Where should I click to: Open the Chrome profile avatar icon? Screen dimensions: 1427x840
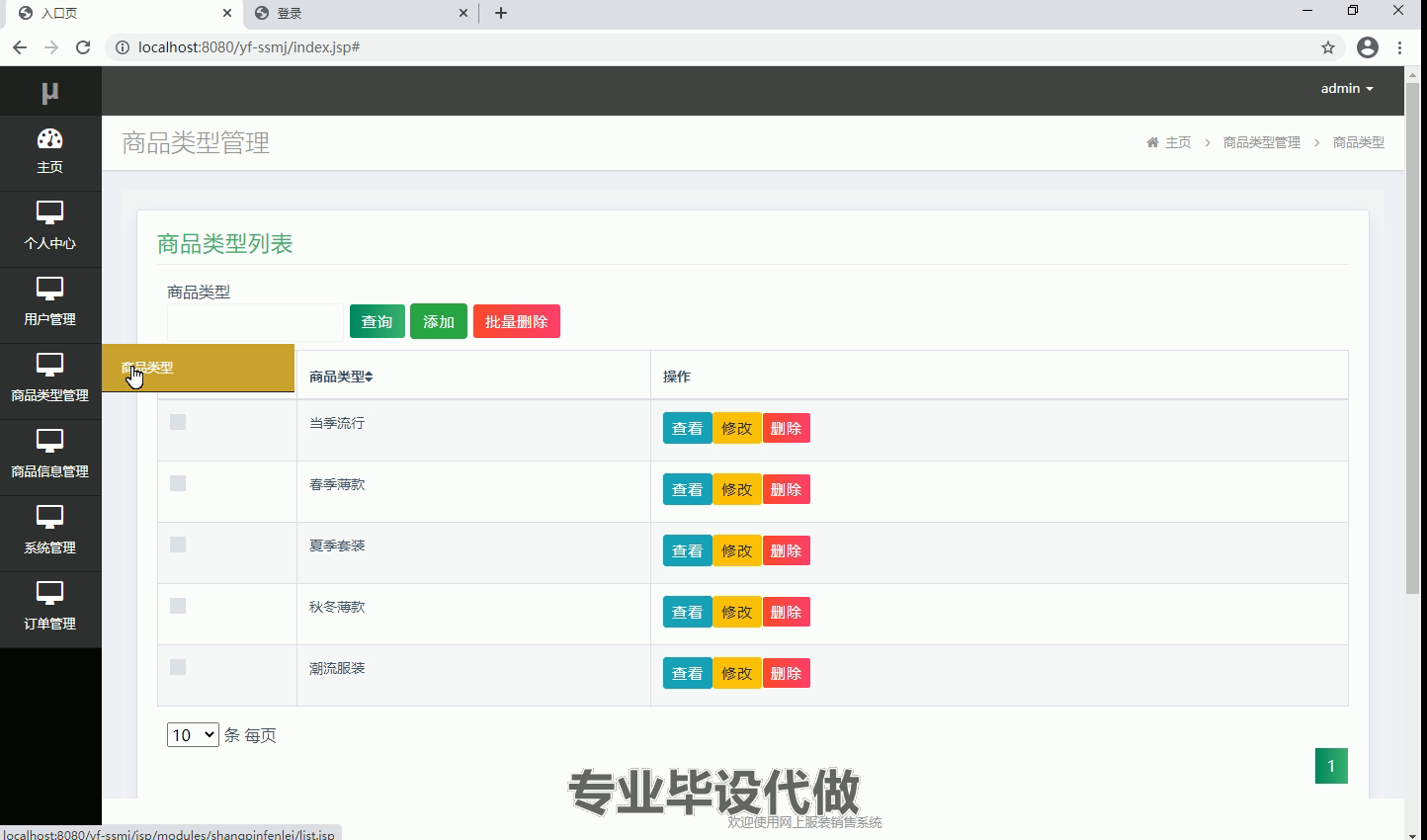tap(1368, 47)
